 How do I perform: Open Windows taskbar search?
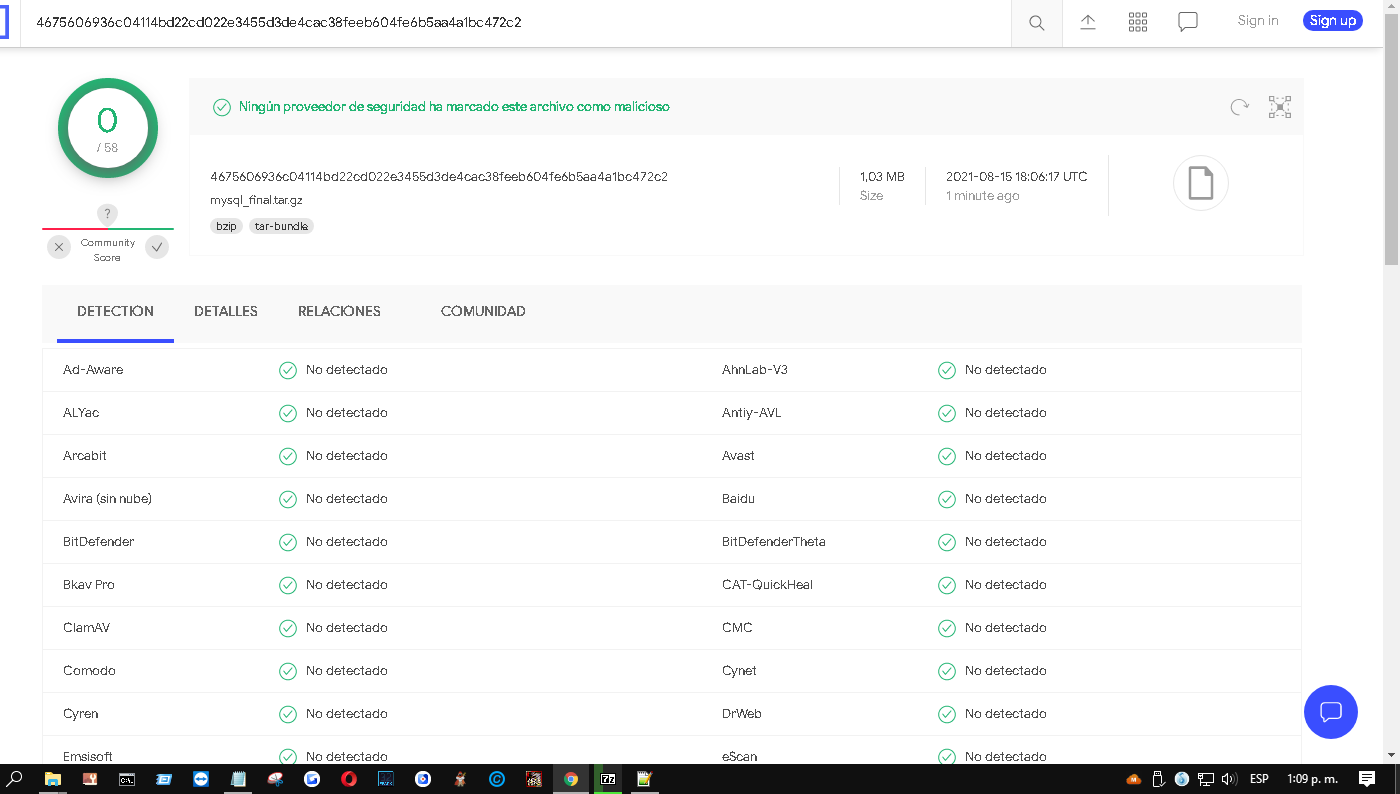point(16,779)
